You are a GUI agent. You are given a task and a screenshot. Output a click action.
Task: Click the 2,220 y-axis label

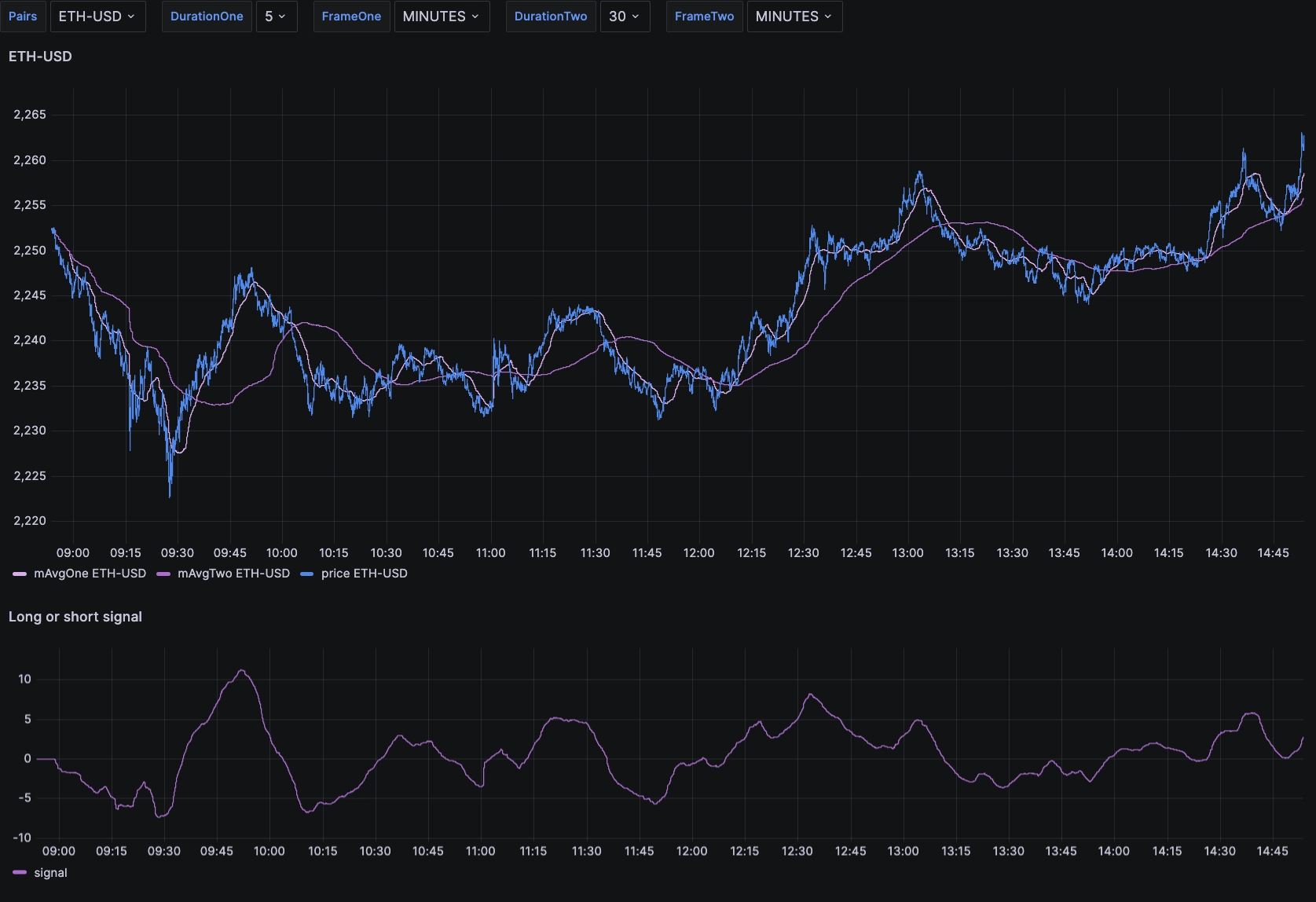tap(30, 521)
